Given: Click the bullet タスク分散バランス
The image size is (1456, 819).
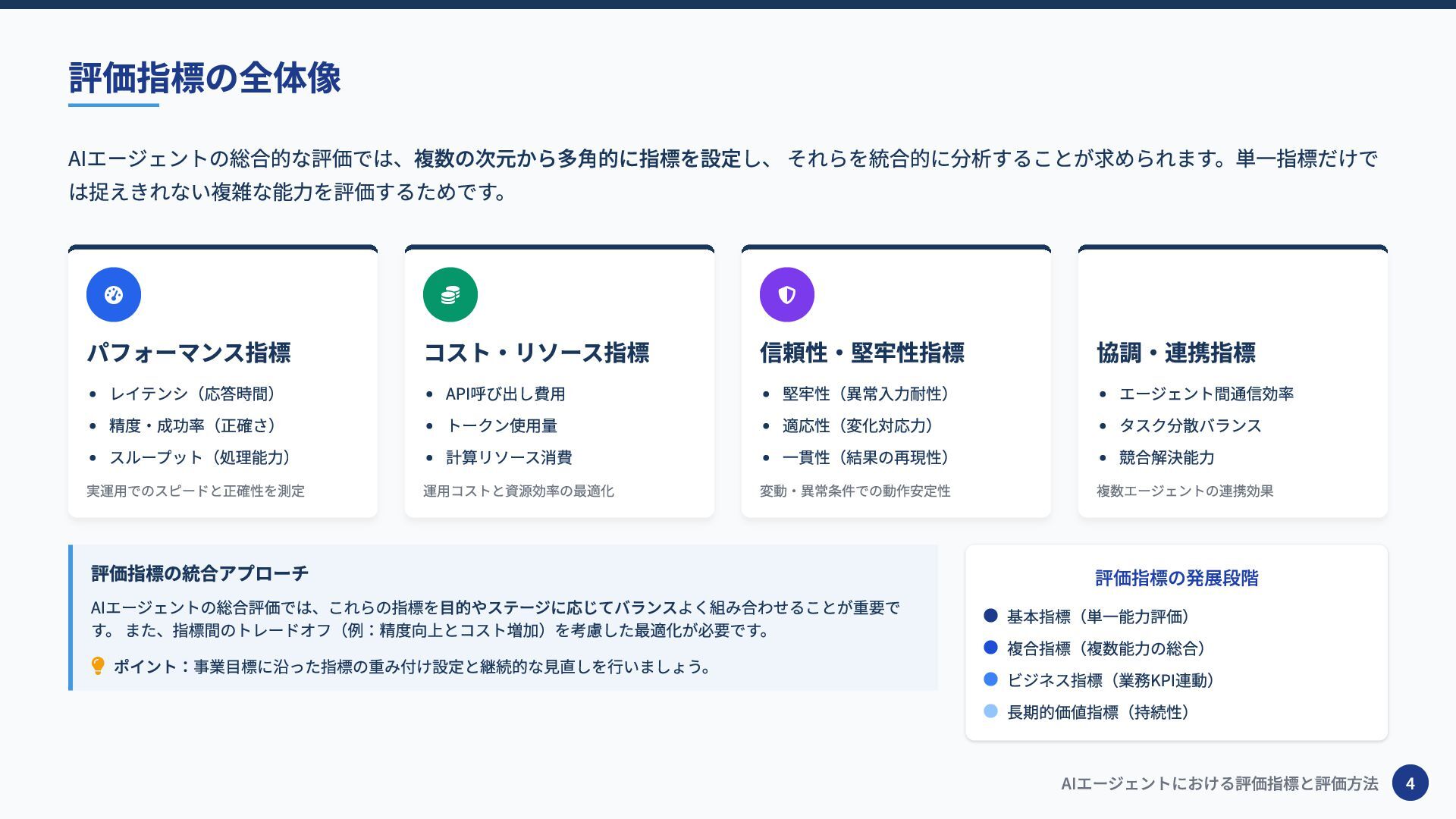Looking at the screenshot, I should point(1191,425).
